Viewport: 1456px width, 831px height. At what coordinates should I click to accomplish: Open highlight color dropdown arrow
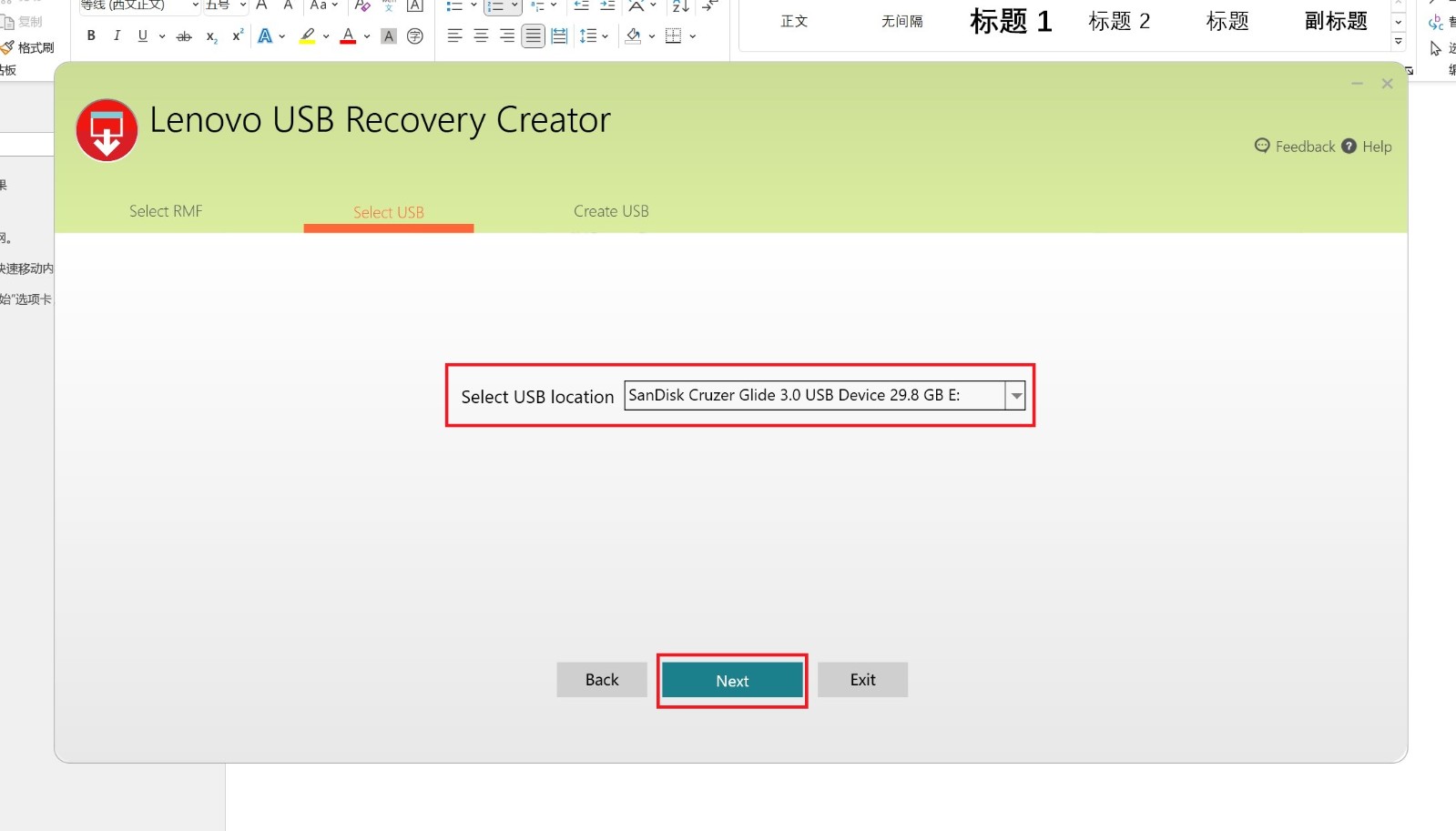tap(326, 36)
